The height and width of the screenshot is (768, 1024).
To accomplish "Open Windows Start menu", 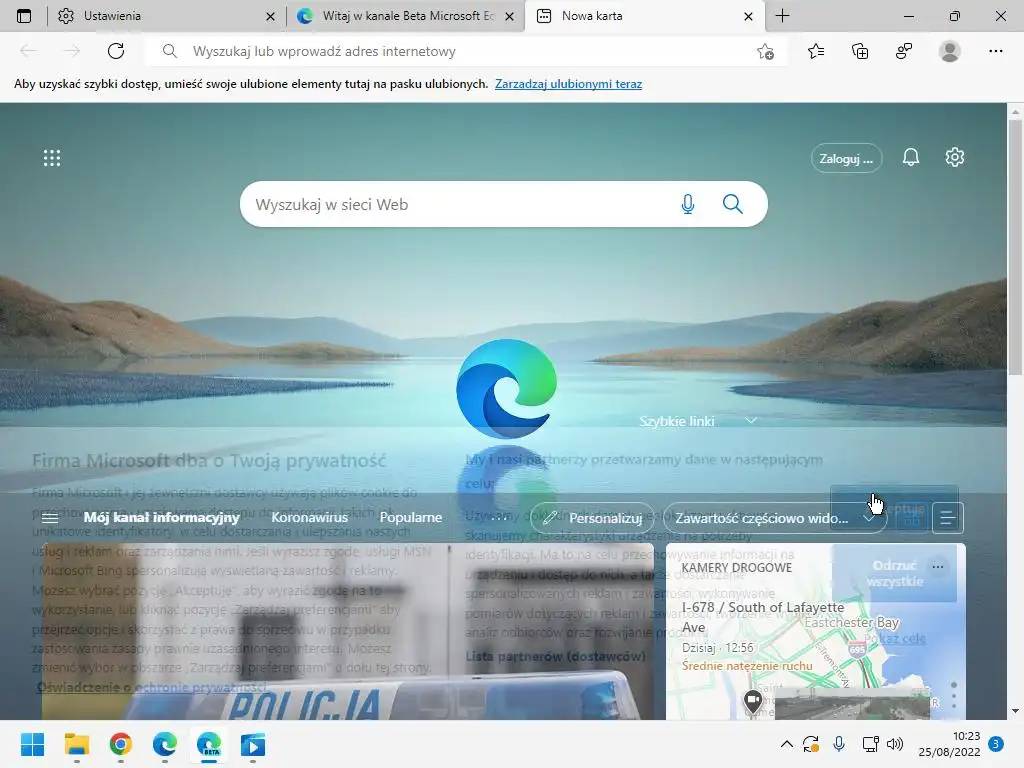I will pos(32,744).
